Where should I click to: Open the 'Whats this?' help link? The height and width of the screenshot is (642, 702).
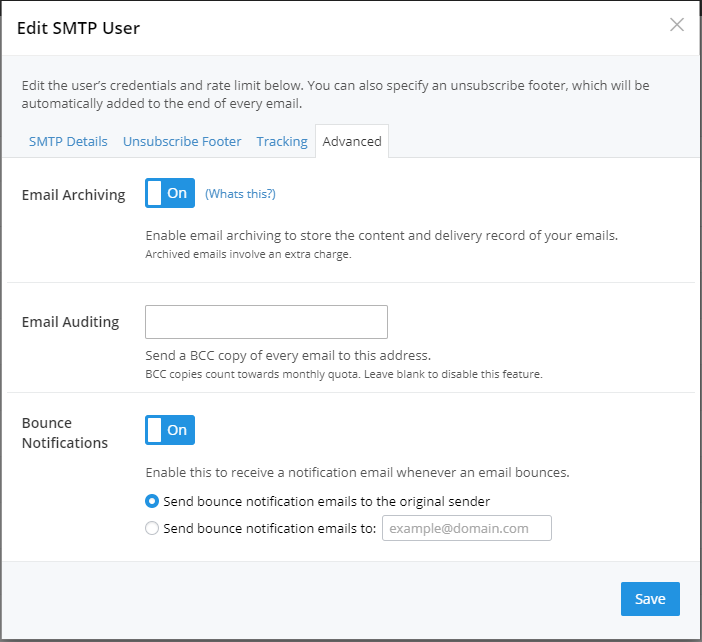pos(240,194)
